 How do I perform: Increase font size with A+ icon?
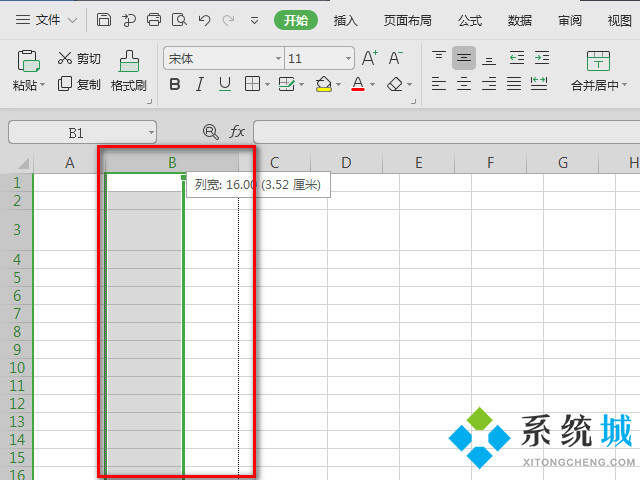point(370,58)
